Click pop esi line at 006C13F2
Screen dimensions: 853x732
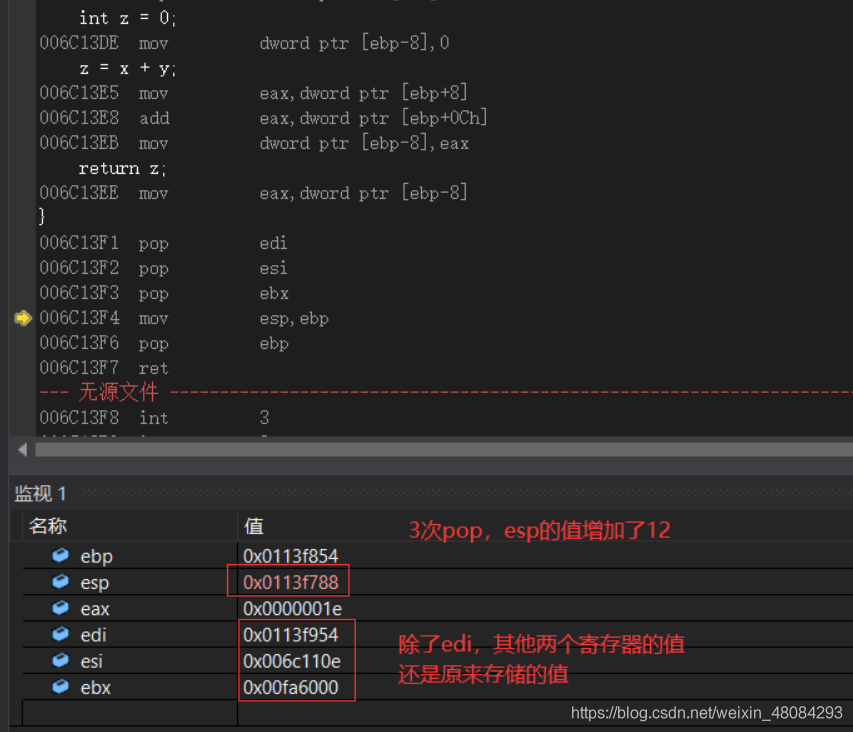(163, 268)
